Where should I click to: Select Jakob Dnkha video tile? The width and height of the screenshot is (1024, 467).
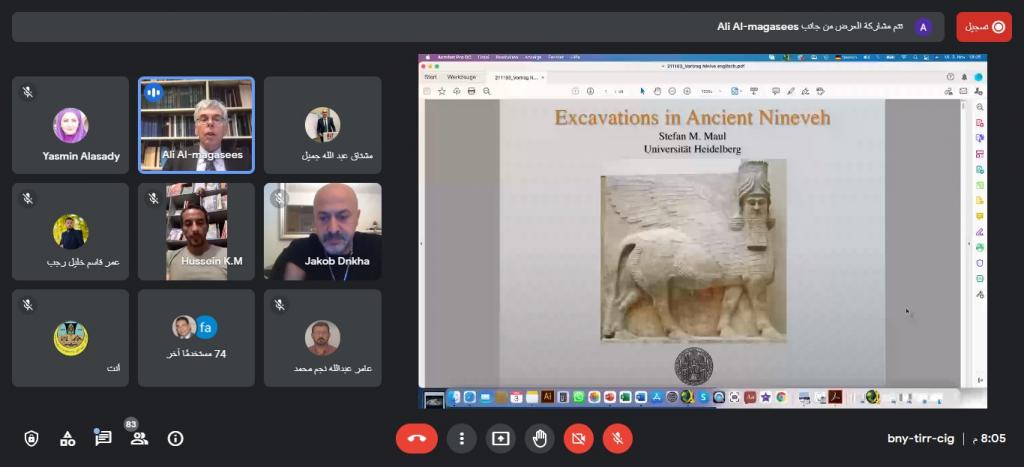tap(322, 231)
